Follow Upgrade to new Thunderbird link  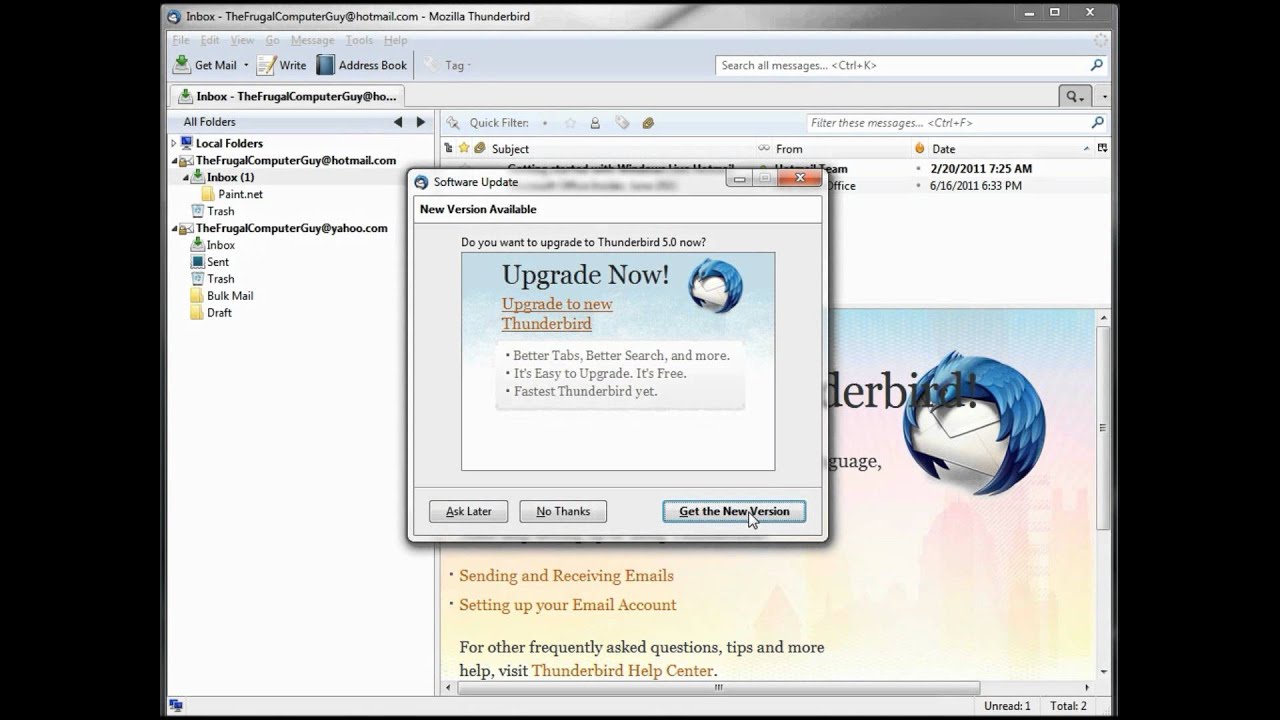(x=557, y=314)
